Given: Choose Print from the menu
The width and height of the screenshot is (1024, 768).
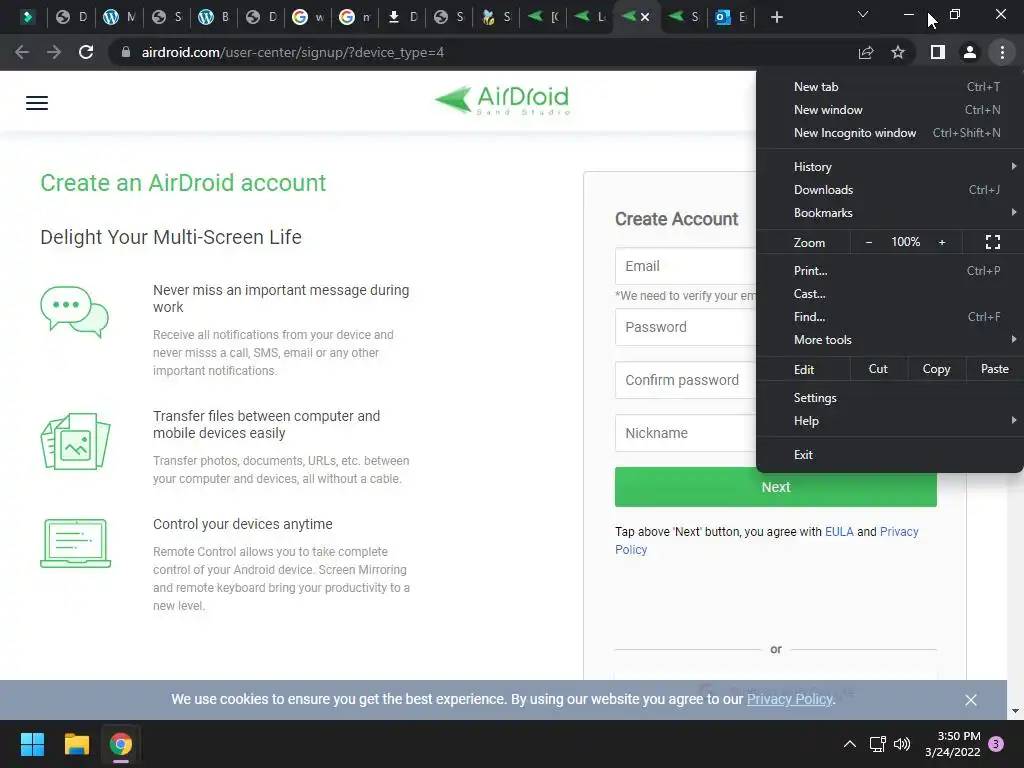Looking at the screenshot, I should tap(889, 270).
